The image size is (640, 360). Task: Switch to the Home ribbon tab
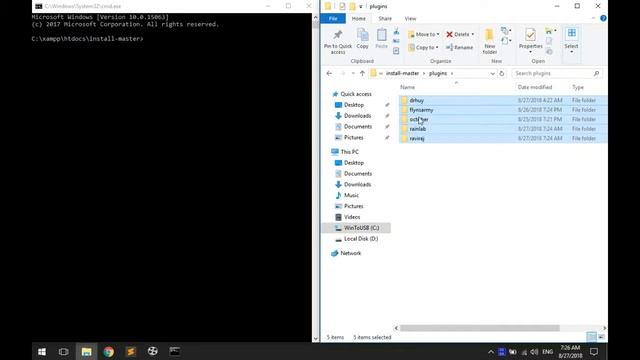click(358, 18)
